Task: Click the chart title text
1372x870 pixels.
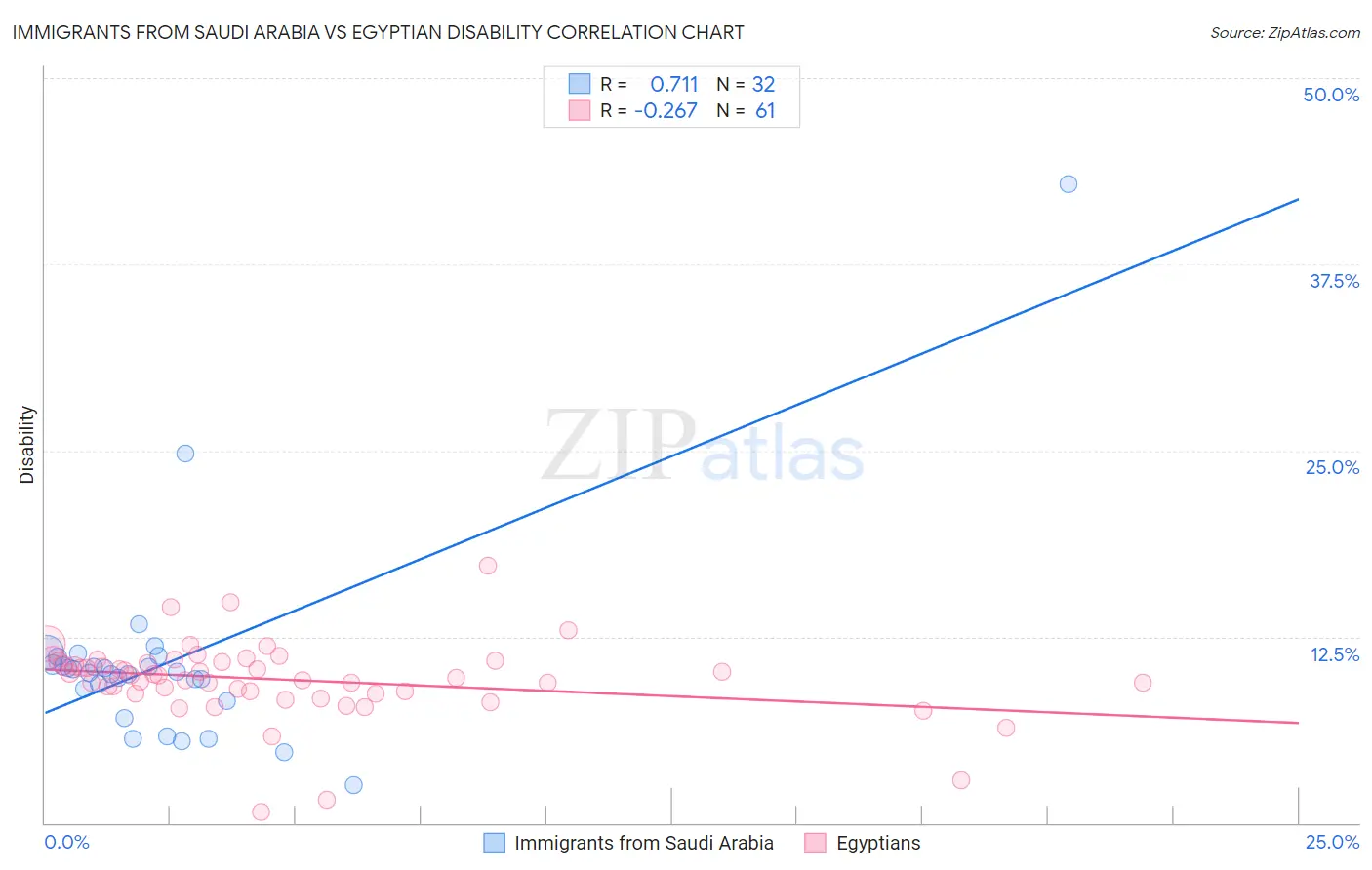Action: click(x=378, y=32)
